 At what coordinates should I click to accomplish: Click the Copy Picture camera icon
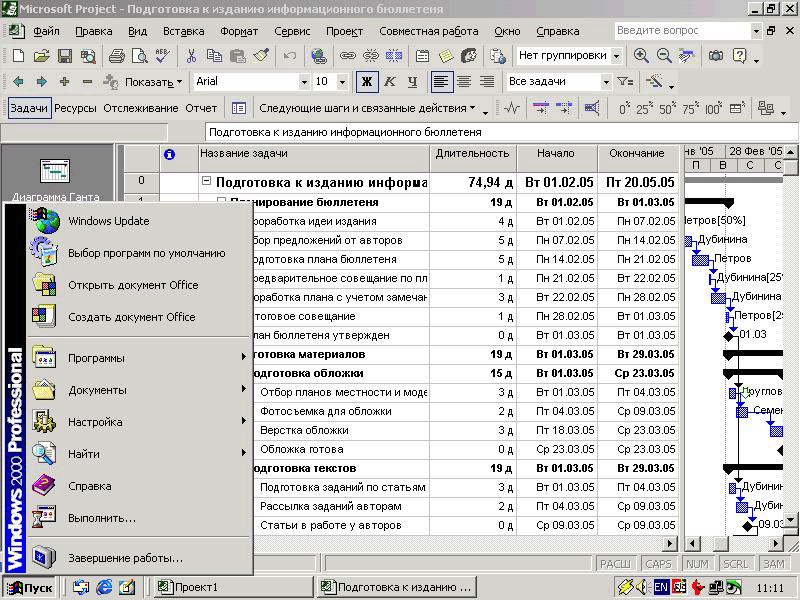pyautogui.click(x=716, y=56)
